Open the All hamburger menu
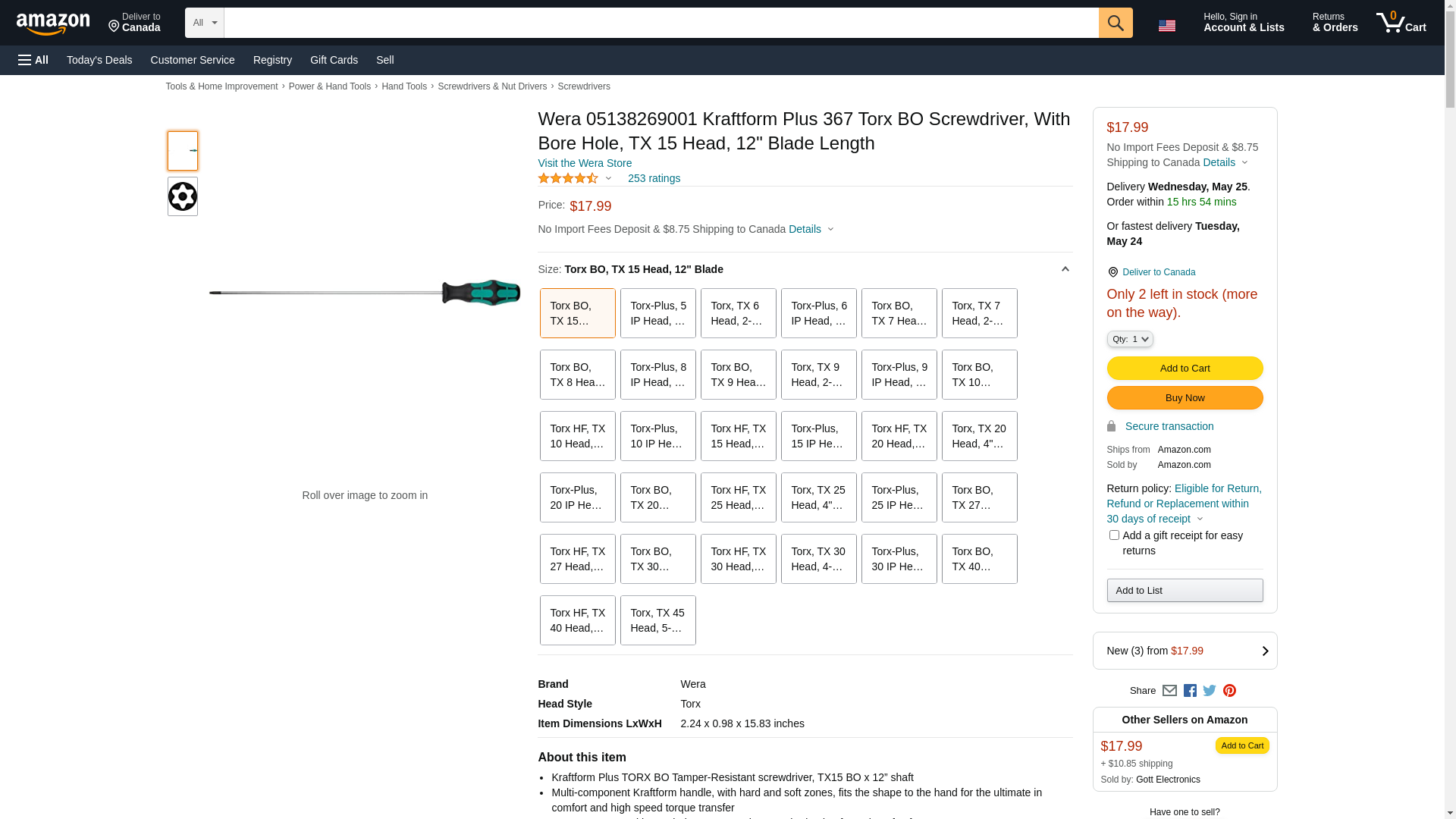 (33, 60)
